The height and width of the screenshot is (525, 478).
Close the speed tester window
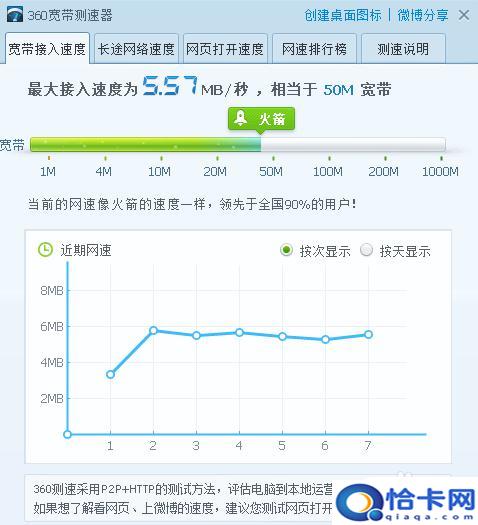[x=464, y=15]
